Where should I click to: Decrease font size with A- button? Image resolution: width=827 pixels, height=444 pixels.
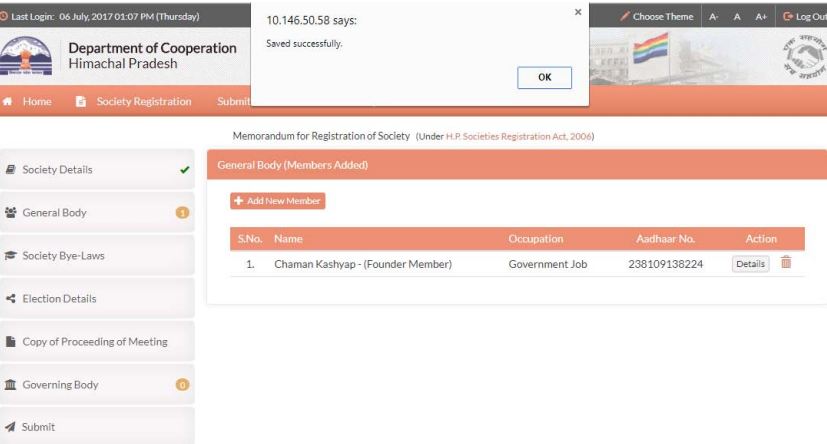point(714,17)
